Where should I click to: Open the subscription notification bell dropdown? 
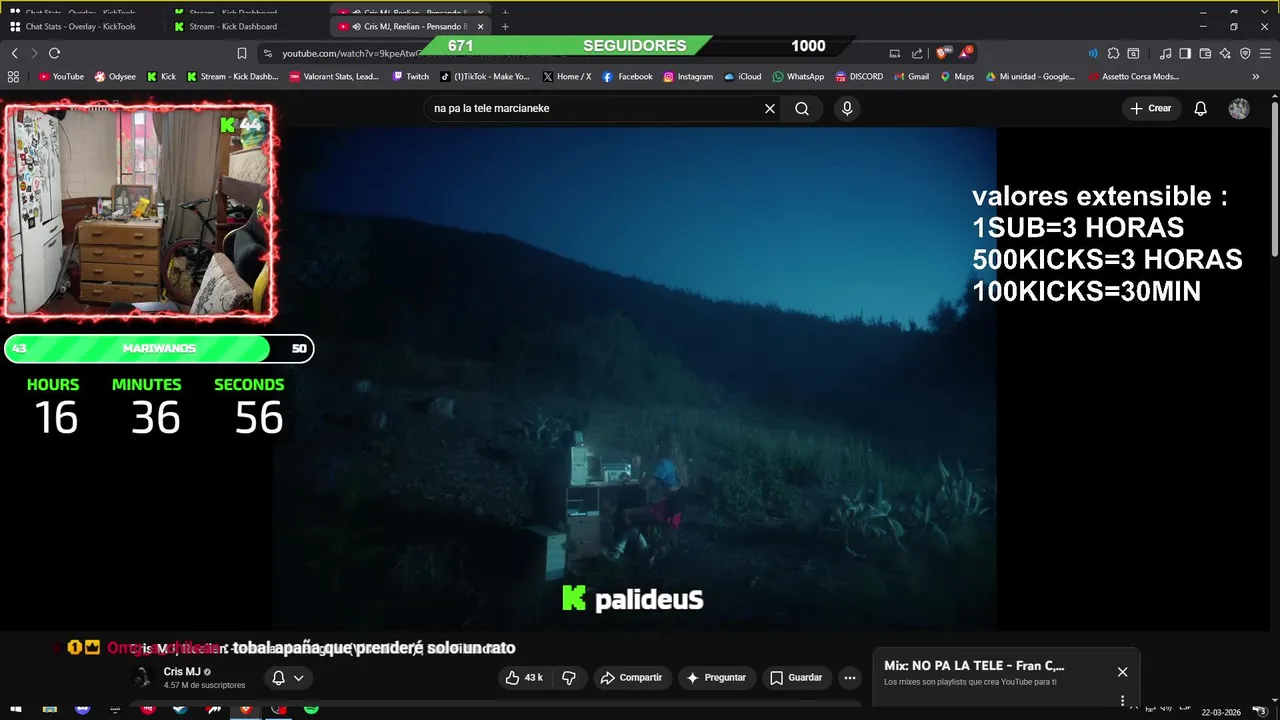(288, 678)
